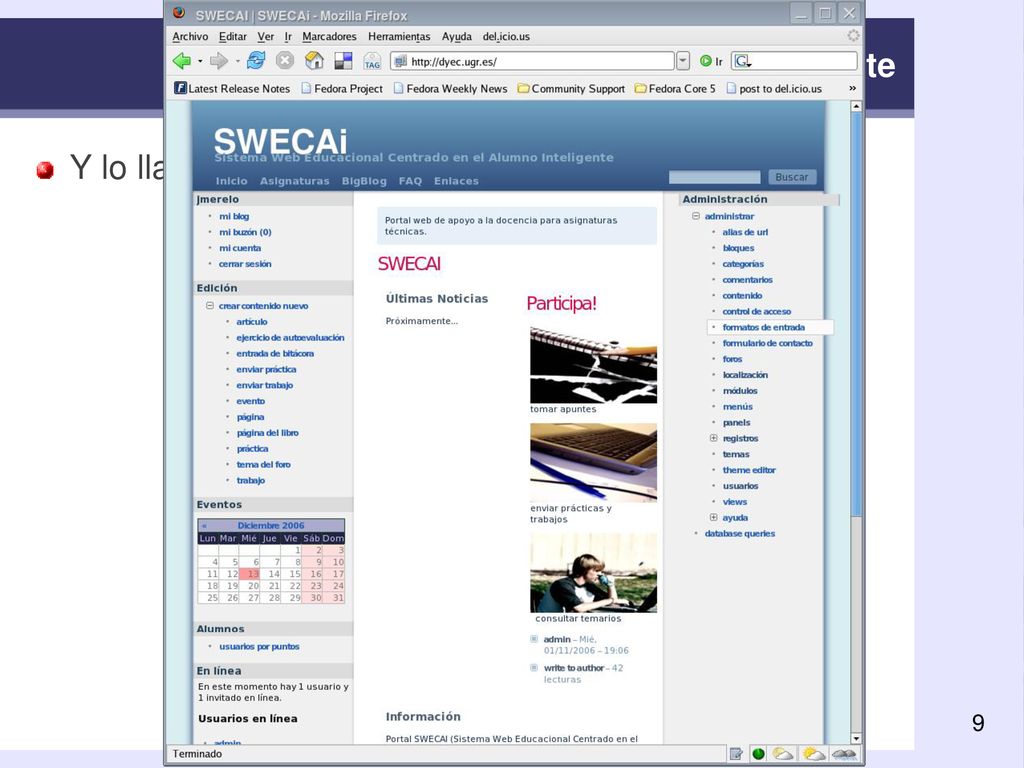Click the laptop enviar prácticas thumbnail
The height and width of the screenshot is (768, 1024).
593,463
